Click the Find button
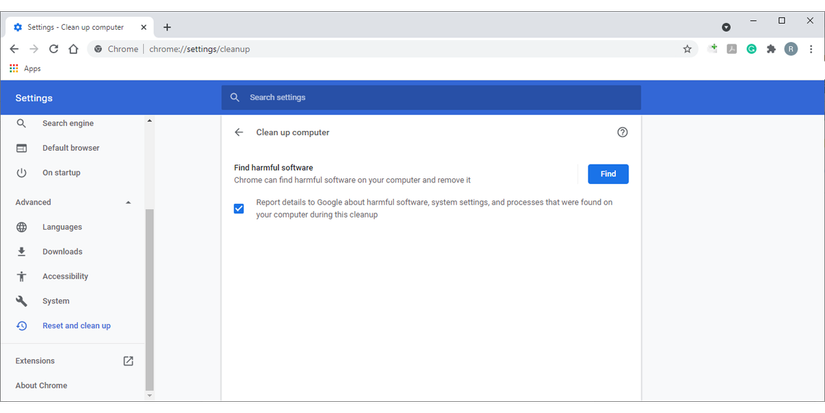Viewport: 825px width, 413px height. point(608,174)
